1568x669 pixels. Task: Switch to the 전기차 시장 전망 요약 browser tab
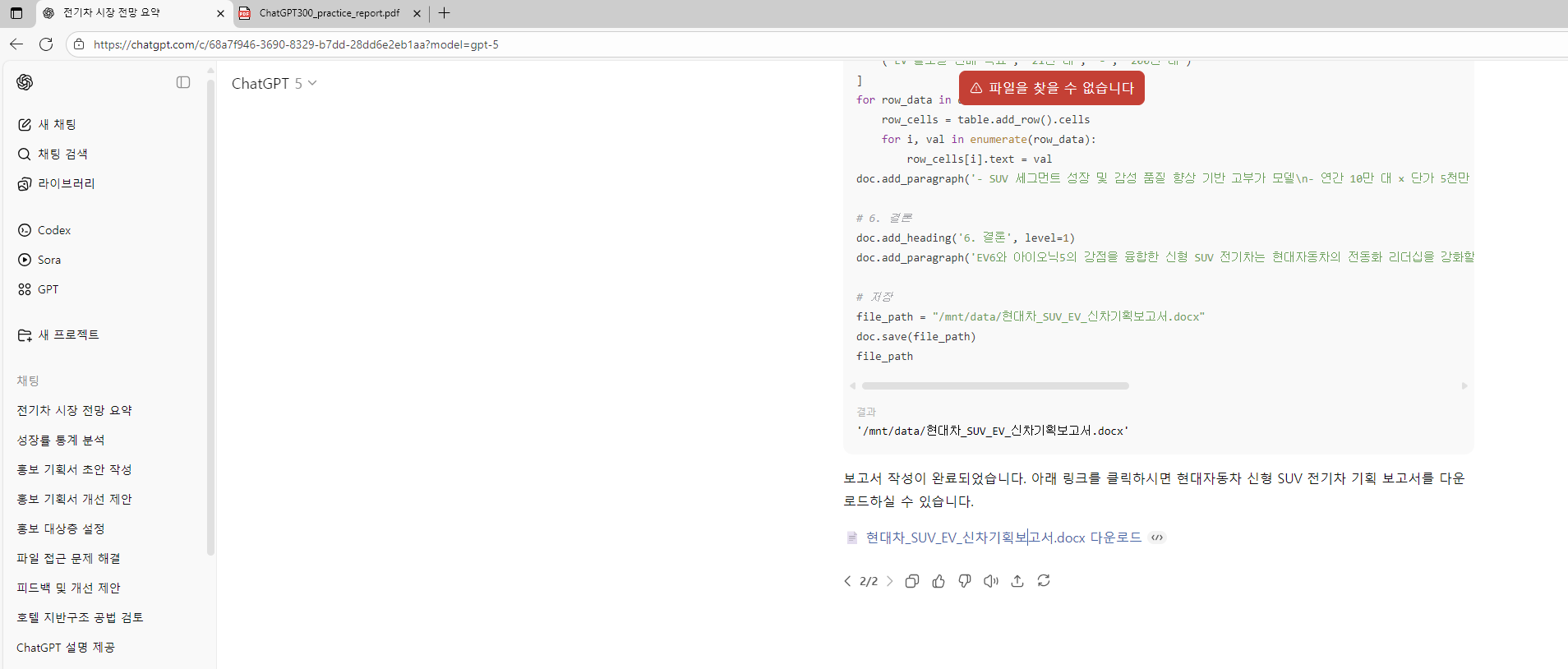pyautogui.click(x=134, y=13)
